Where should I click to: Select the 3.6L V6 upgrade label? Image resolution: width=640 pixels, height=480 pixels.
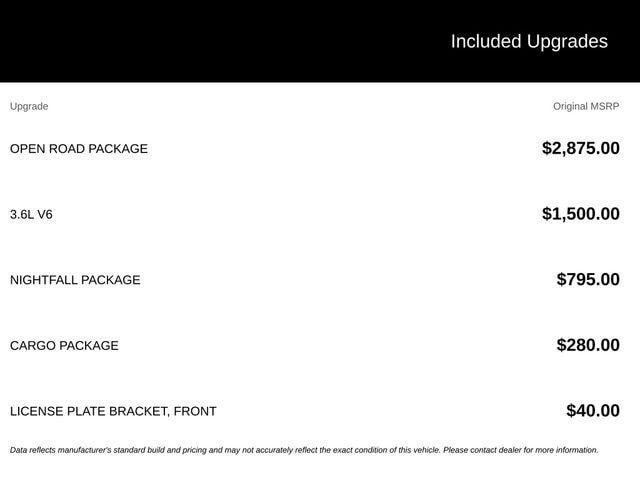click(x=31, y=214)
